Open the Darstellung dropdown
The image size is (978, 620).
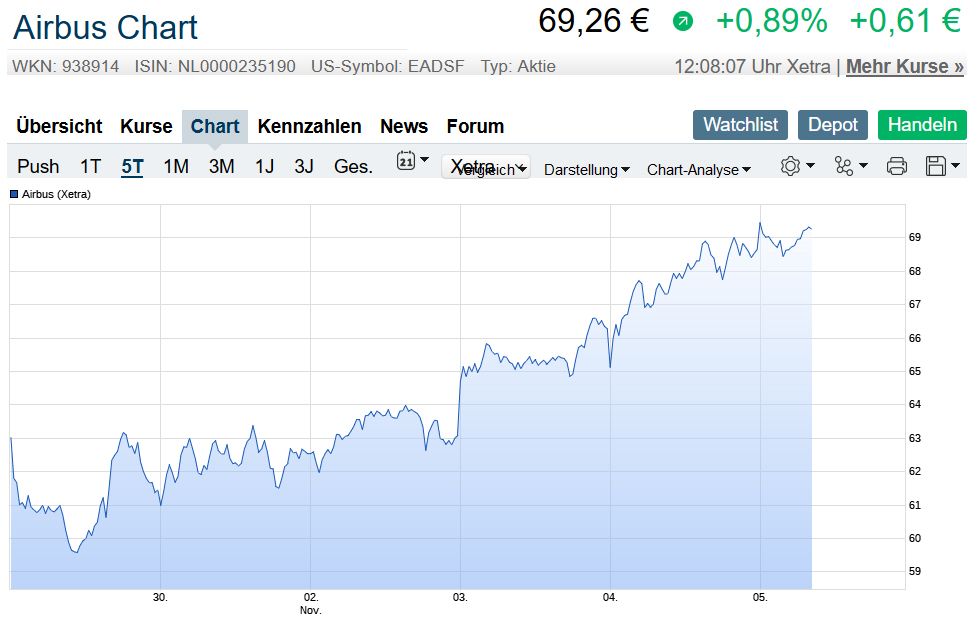click(586, 170)
